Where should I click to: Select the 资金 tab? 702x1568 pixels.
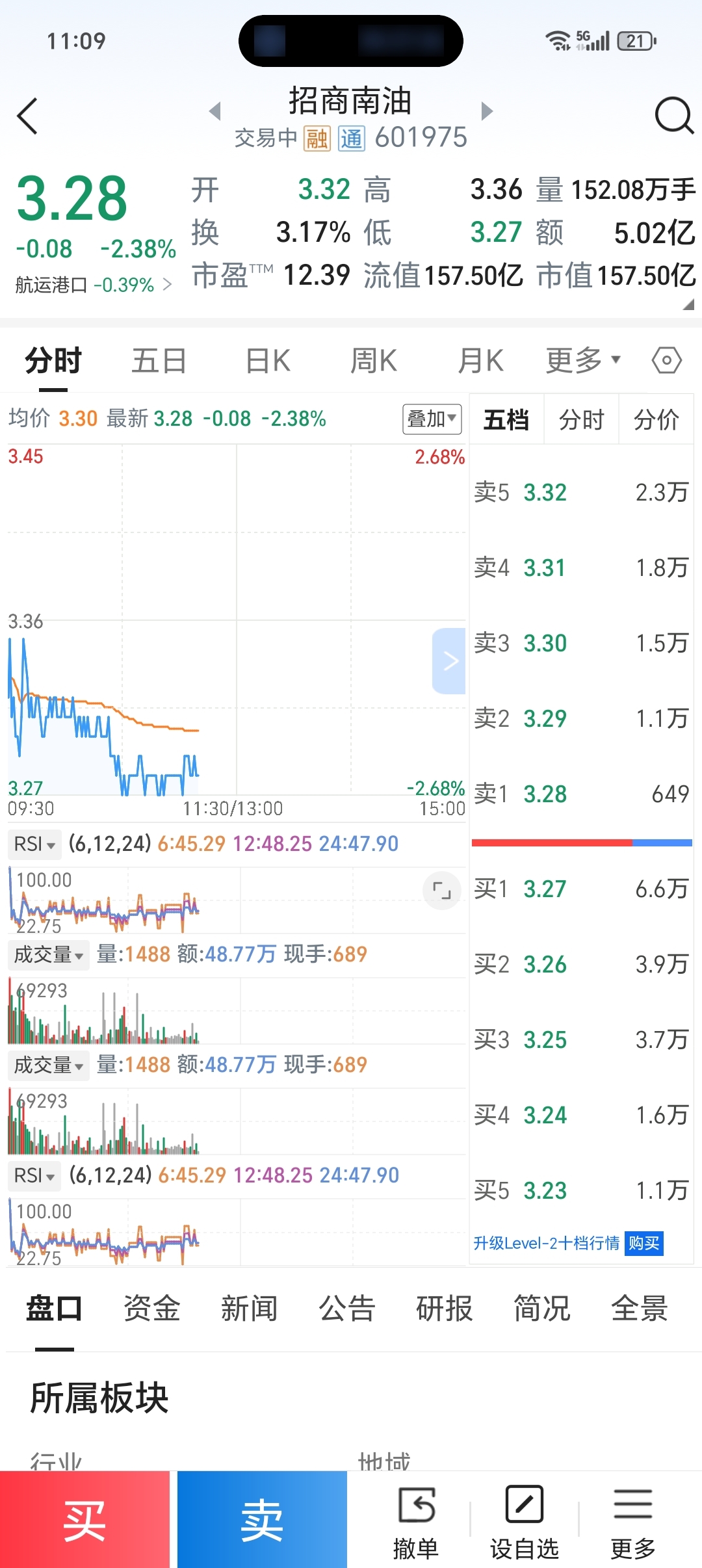[152, 1309]
